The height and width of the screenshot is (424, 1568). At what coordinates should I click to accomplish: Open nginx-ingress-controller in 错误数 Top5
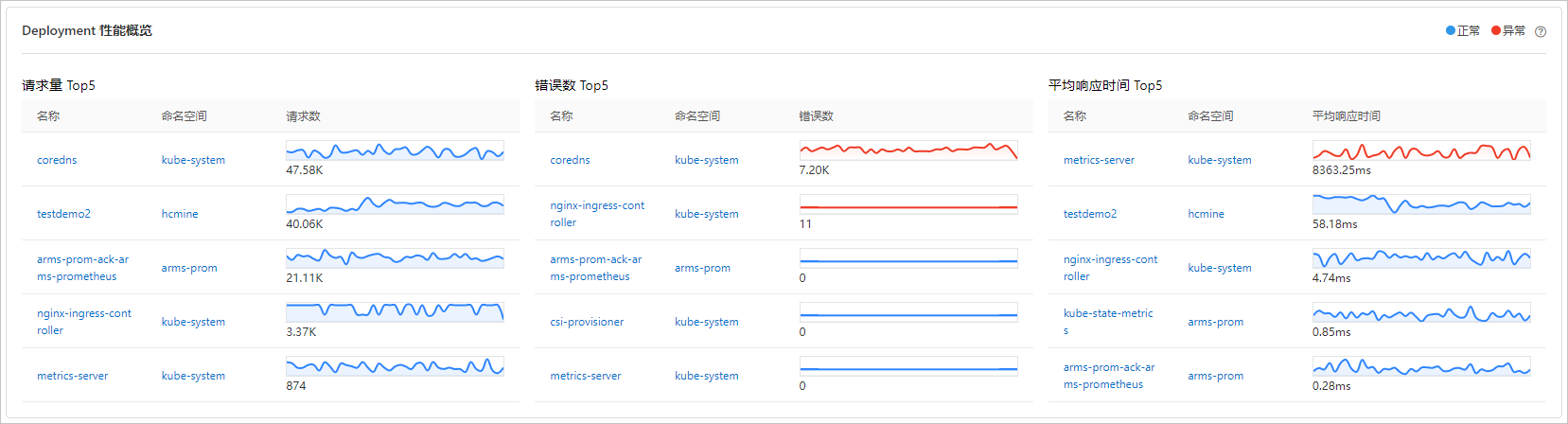(x=597, y=214)
